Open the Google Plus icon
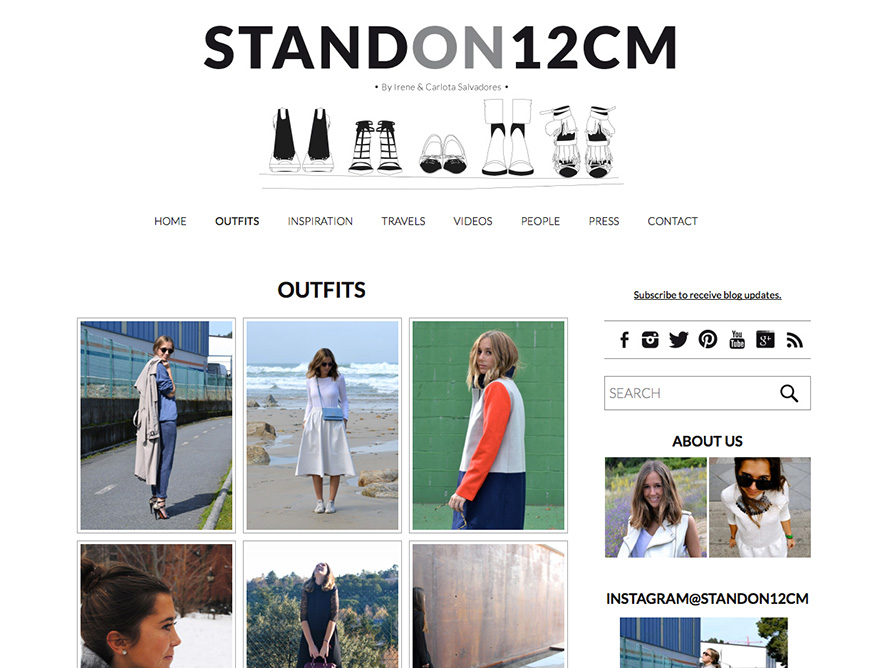This screenshot has width=890, height=668. pyautogui.click(x=765, y=339)
